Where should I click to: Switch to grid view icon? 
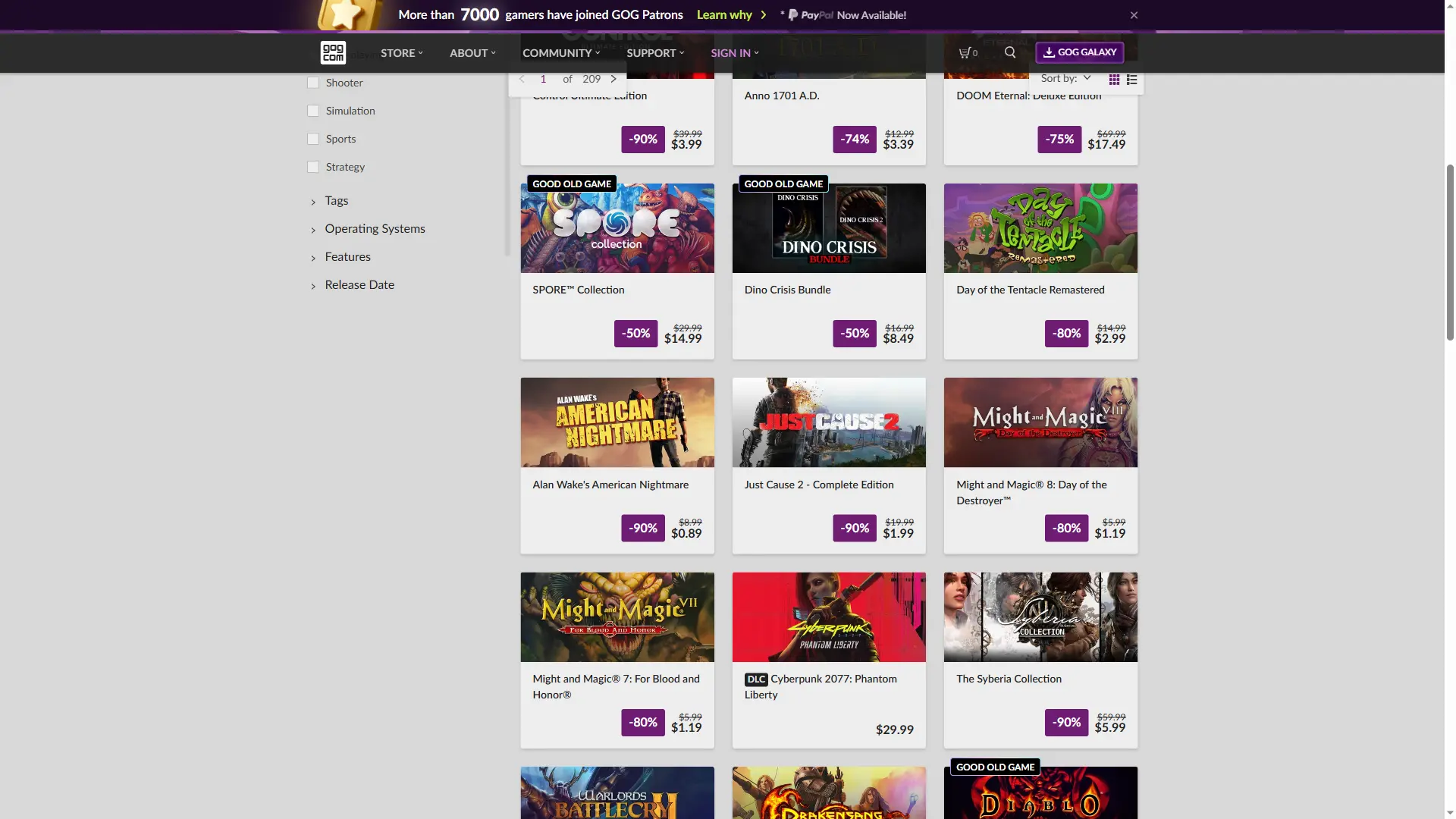click(x=1114, y=80)
